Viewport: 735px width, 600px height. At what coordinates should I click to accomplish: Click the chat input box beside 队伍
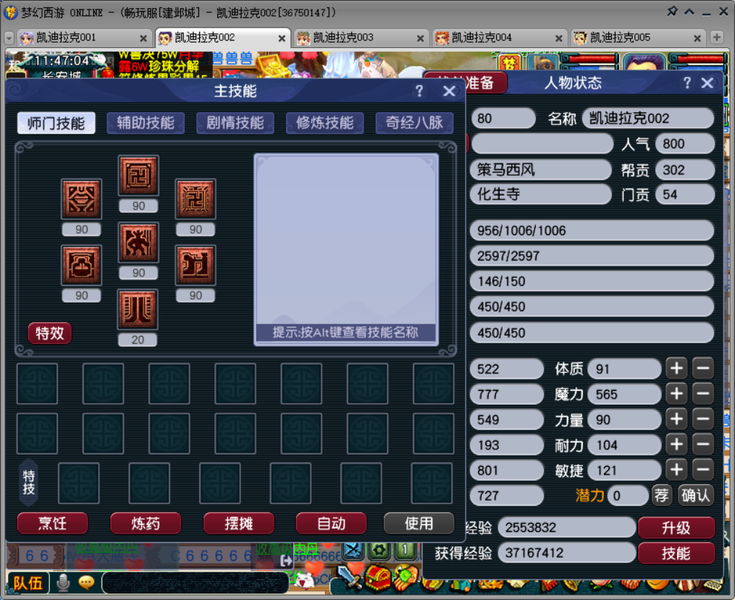(195, 584)
